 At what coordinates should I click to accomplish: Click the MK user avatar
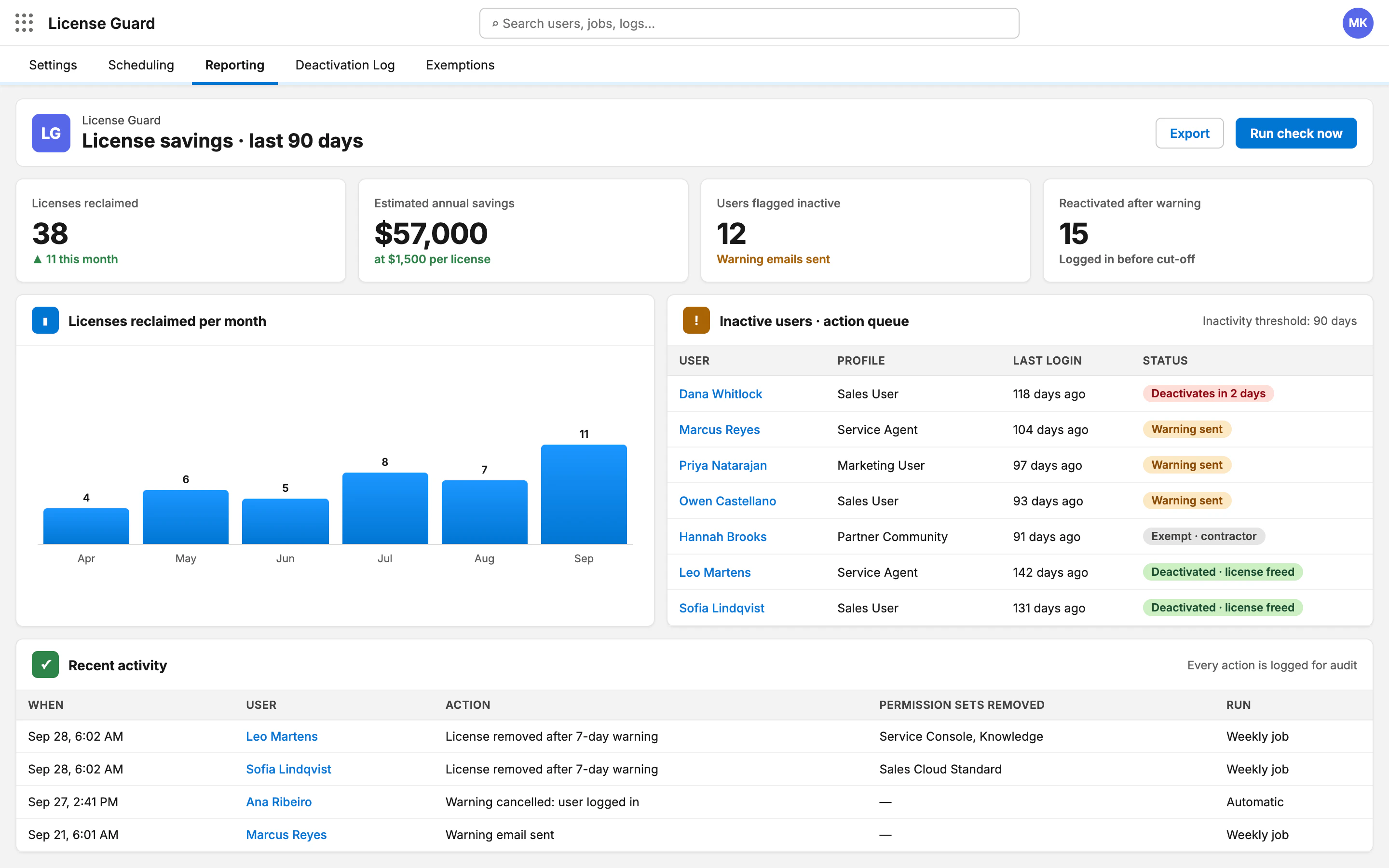tap(1358, 23)
